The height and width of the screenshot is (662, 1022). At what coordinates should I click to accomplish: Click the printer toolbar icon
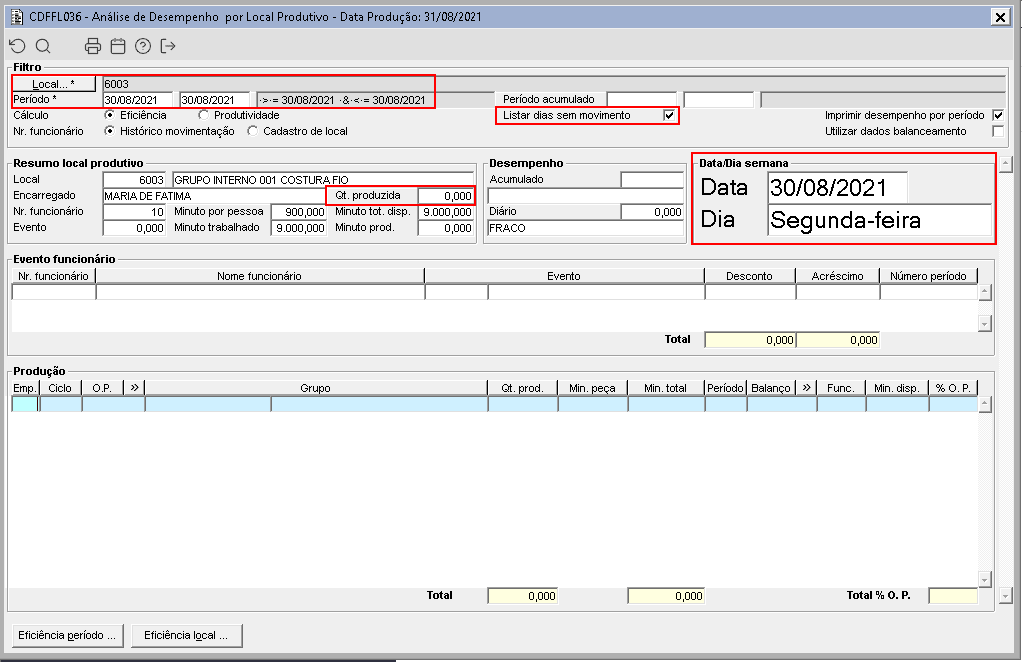(x=93, y=46)
